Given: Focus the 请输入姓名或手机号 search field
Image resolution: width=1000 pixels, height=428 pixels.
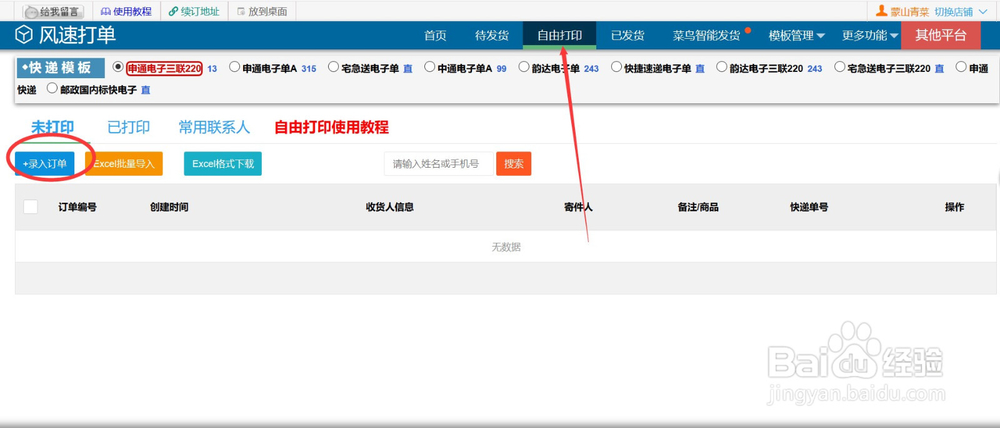Looking at the screenshot, I should point(439,164).
